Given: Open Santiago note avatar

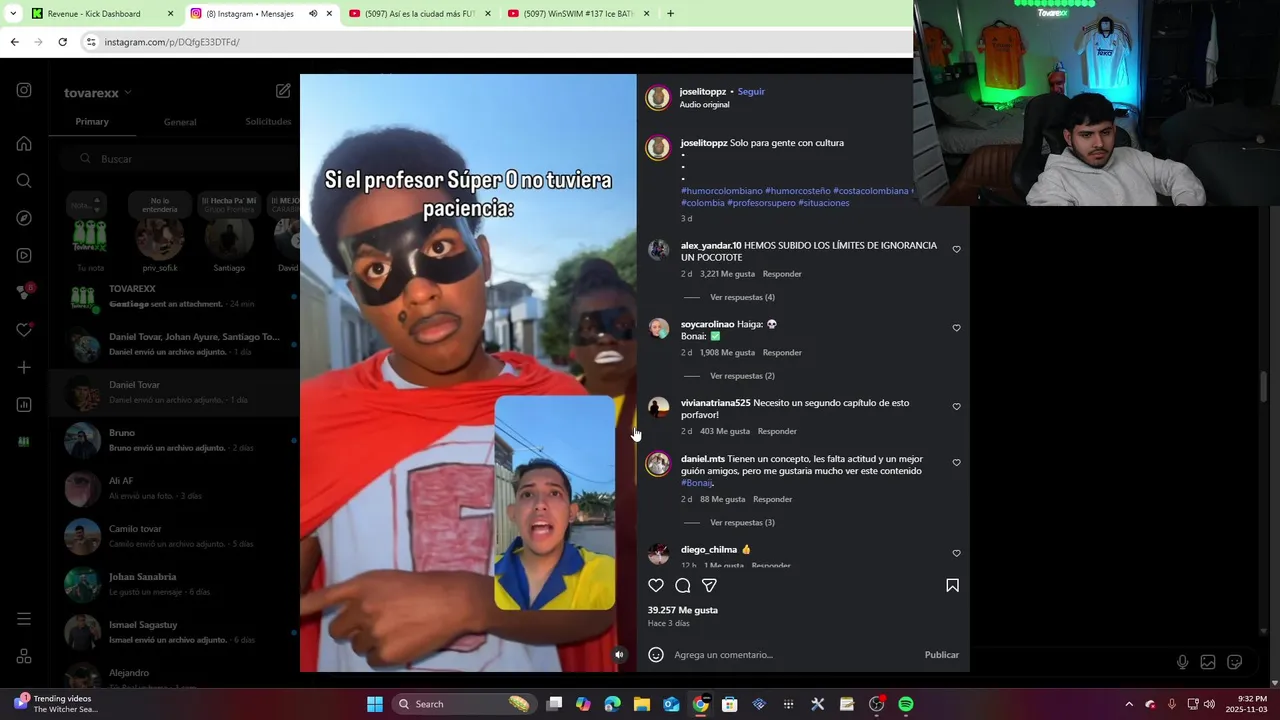Looking at the screenshot, I should [229, 238].
